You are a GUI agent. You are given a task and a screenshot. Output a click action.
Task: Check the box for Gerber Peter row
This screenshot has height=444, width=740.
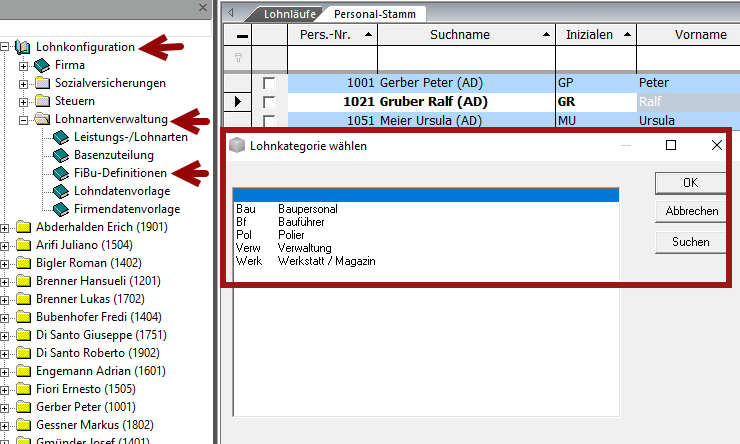(269, 83)
